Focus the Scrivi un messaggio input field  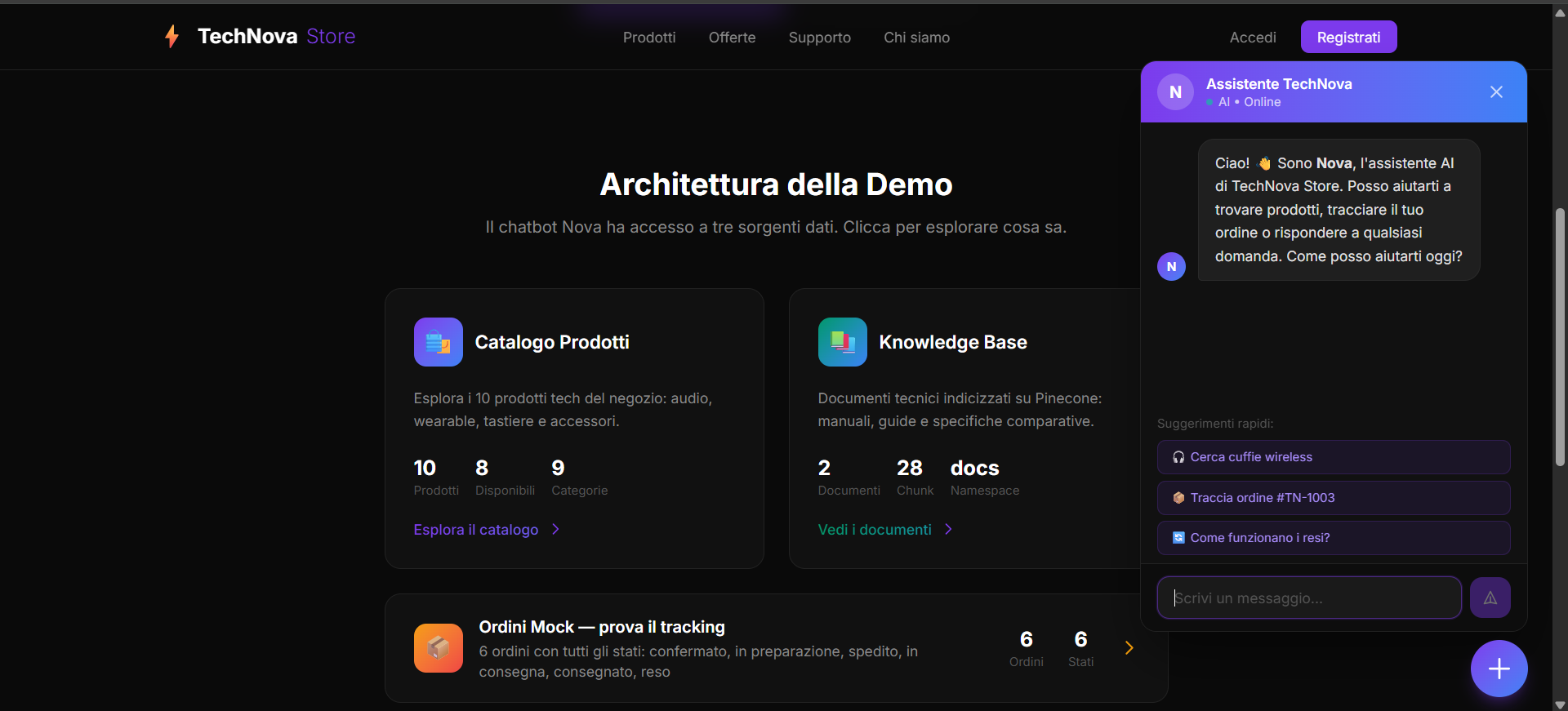click(x=1308, y=598)
